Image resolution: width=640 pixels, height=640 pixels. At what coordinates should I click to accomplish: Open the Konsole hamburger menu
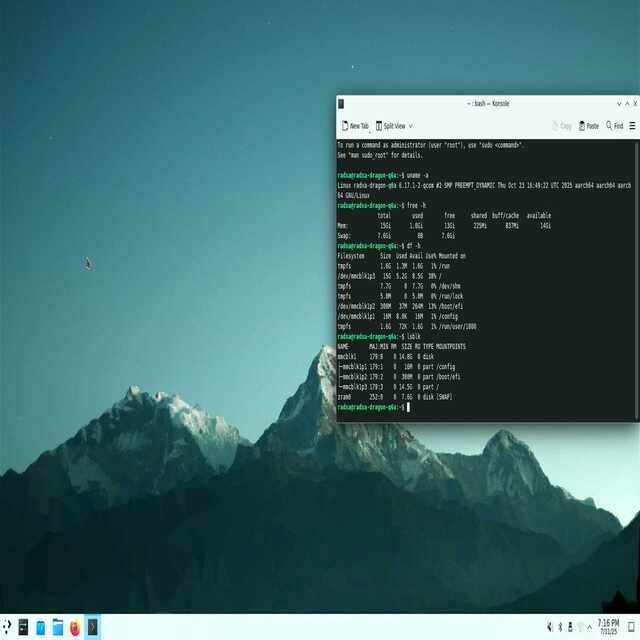(632, 126)
